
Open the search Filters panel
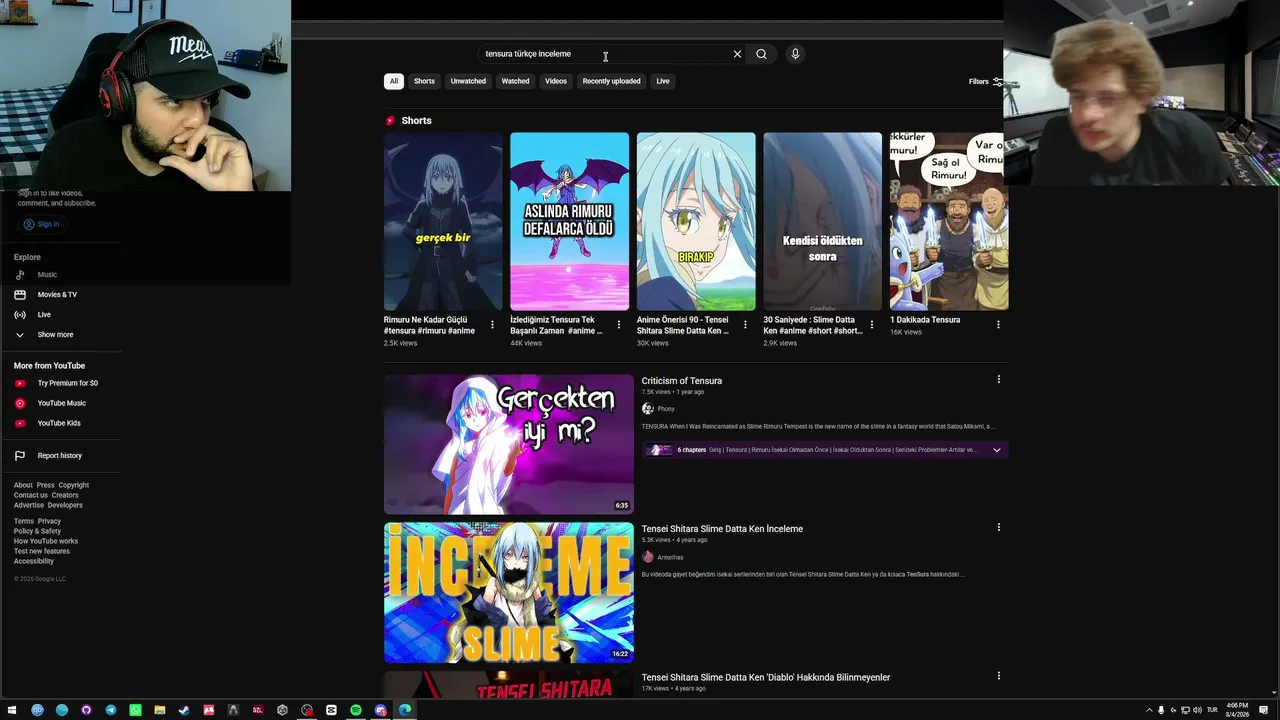(985, 82)
